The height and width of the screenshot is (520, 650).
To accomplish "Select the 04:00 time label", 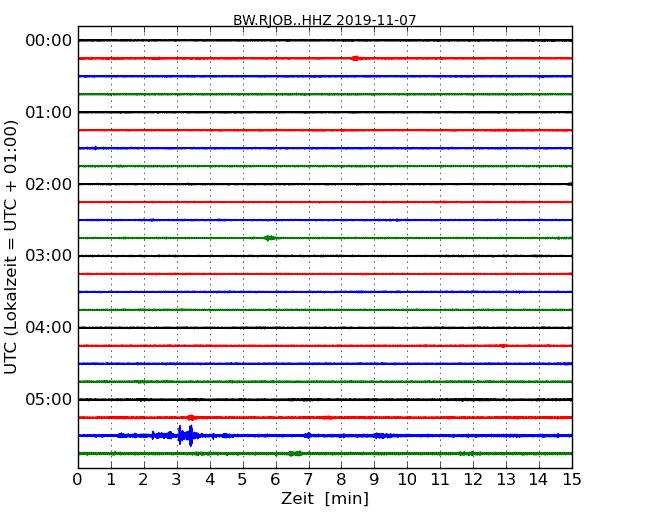I will coord(49,328).
